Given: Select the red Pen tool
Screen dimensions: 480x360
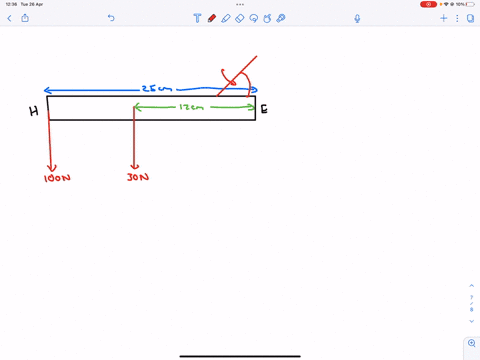Looking at the screenshot, I should pyautogui.click(x=212, y=18).
